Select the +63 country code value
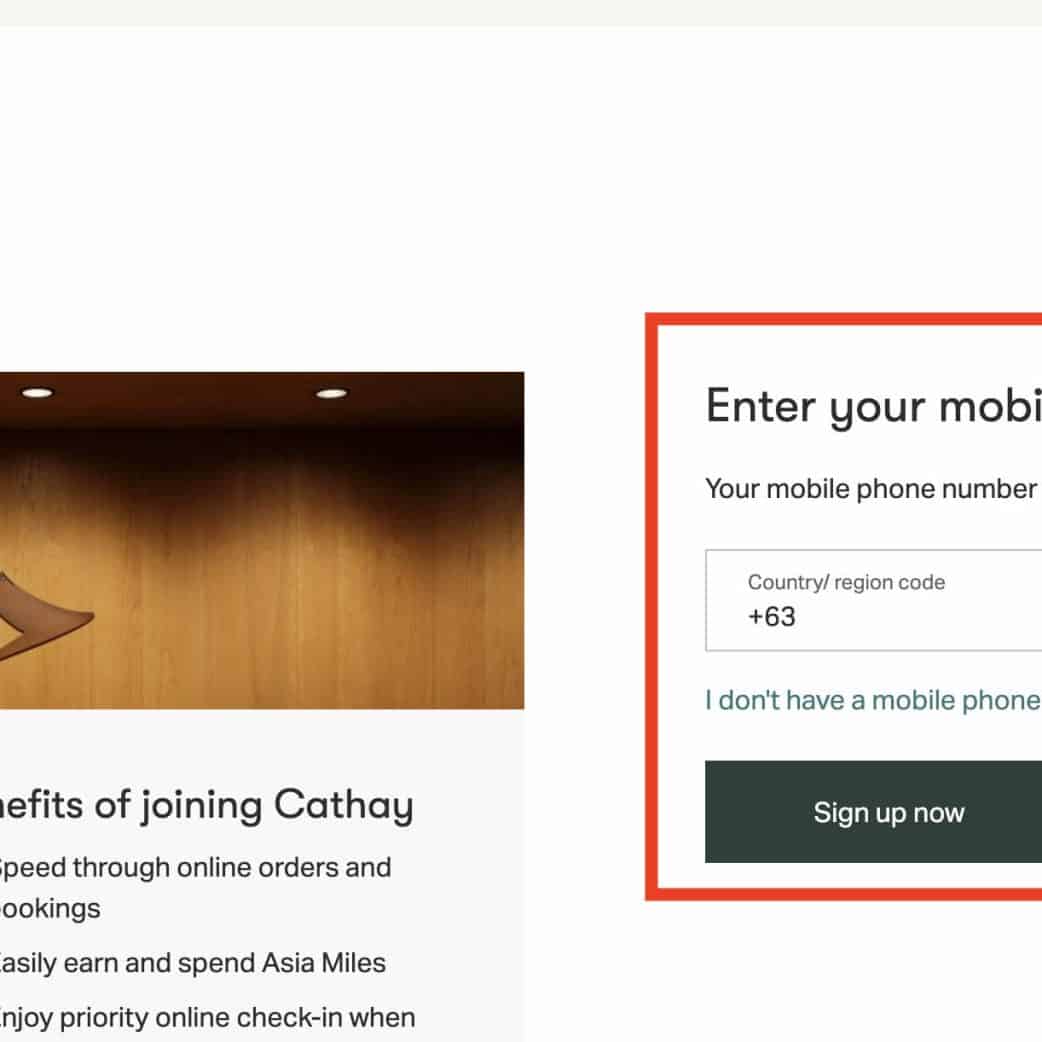The height and width of the screenshot is (1042, 1042). pos(772,617)
